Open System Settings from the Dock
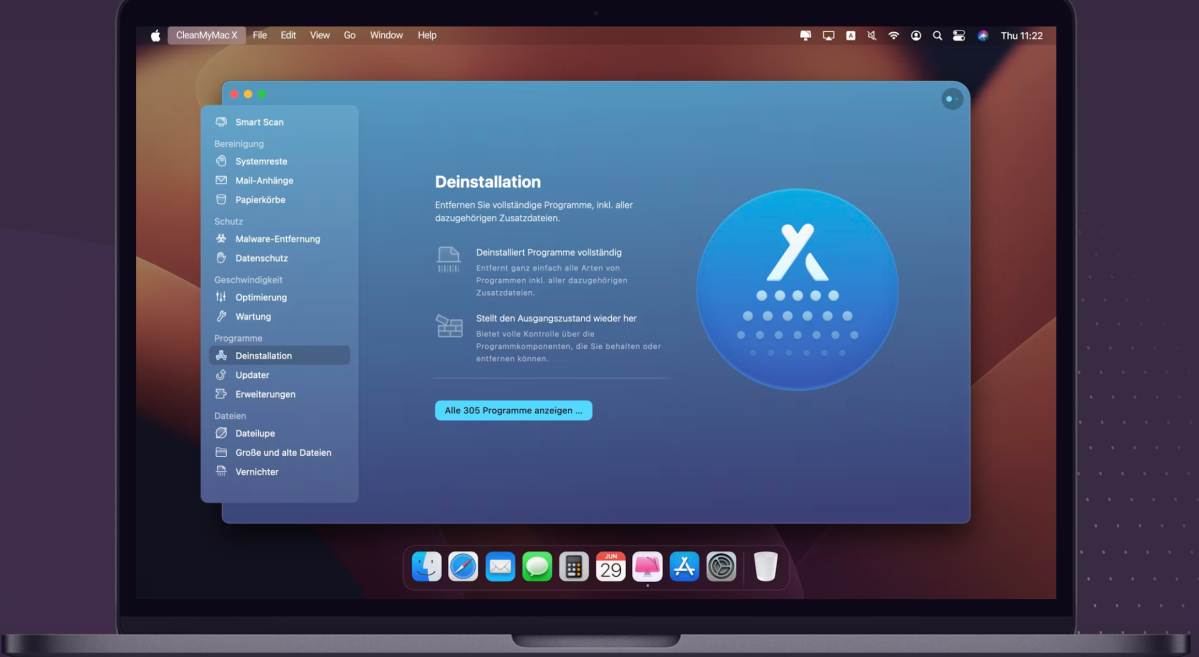 pos(721,567)
